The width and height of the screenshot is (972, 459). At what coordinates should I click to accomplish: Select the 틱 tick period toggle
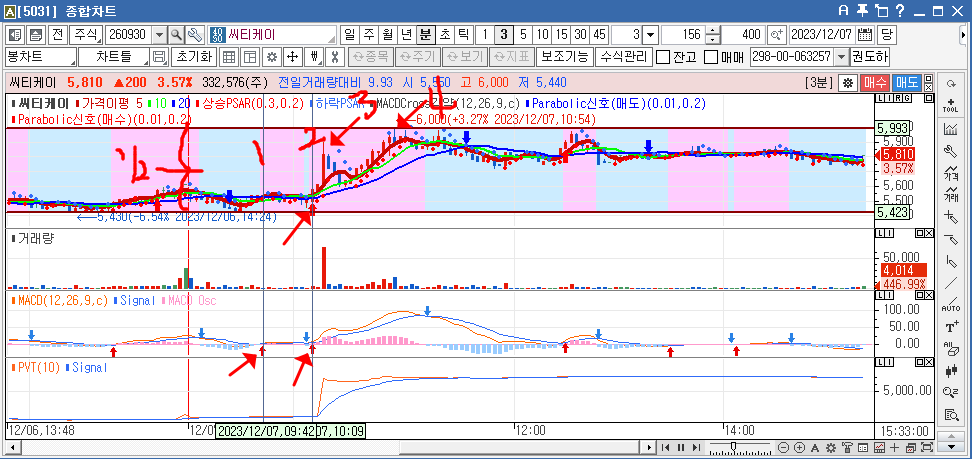(463, 34)
